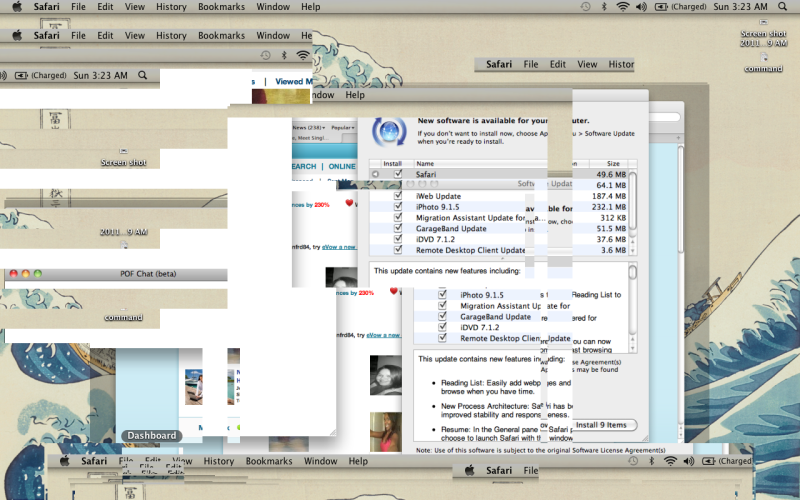
Task: Toggle Remote Desktop Client Update checkbox in the upper list
Action: pos(398,250)
